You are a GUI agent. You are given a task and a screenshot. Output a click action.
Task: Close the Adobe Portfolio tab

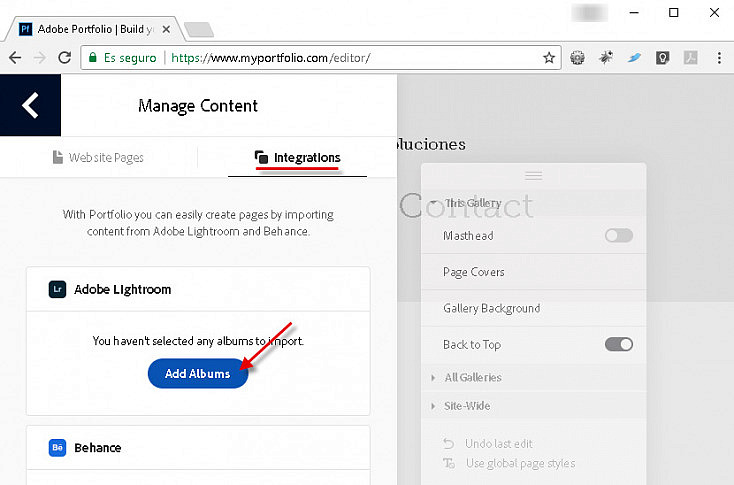click(x=166, y=29)
